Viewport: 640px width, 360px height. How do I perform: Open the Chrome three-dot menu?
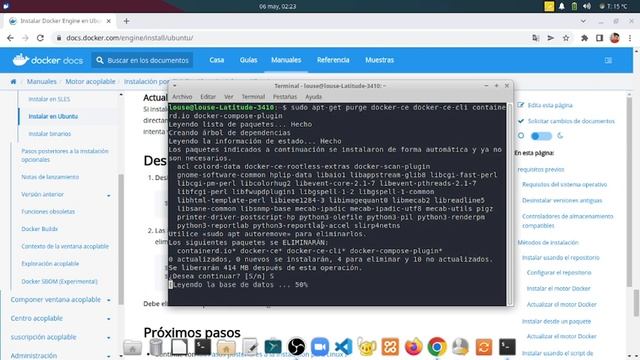(x=630, y=38)
